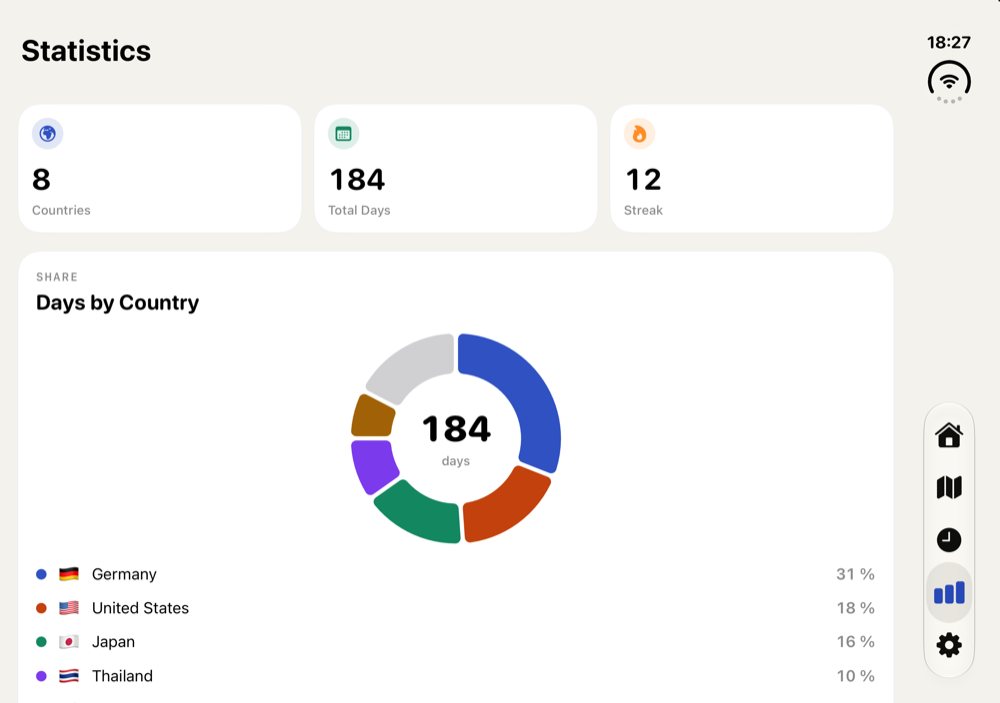
Task: Click the Thailand flag icon
Action: point(69,676)
